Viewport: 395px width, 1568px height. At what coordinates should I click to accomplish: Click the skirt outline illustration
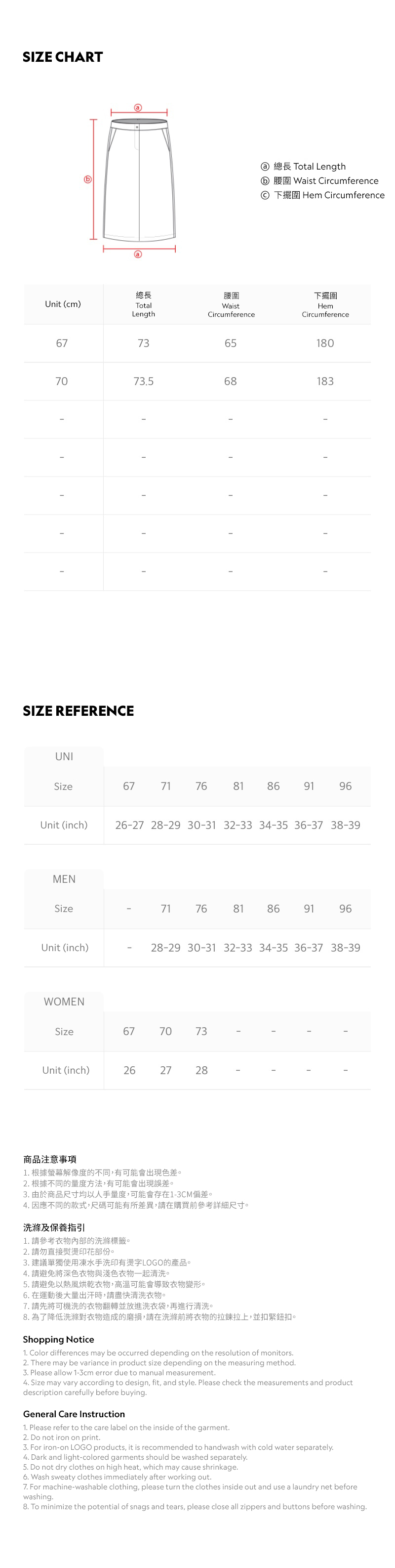pos(139,180)
